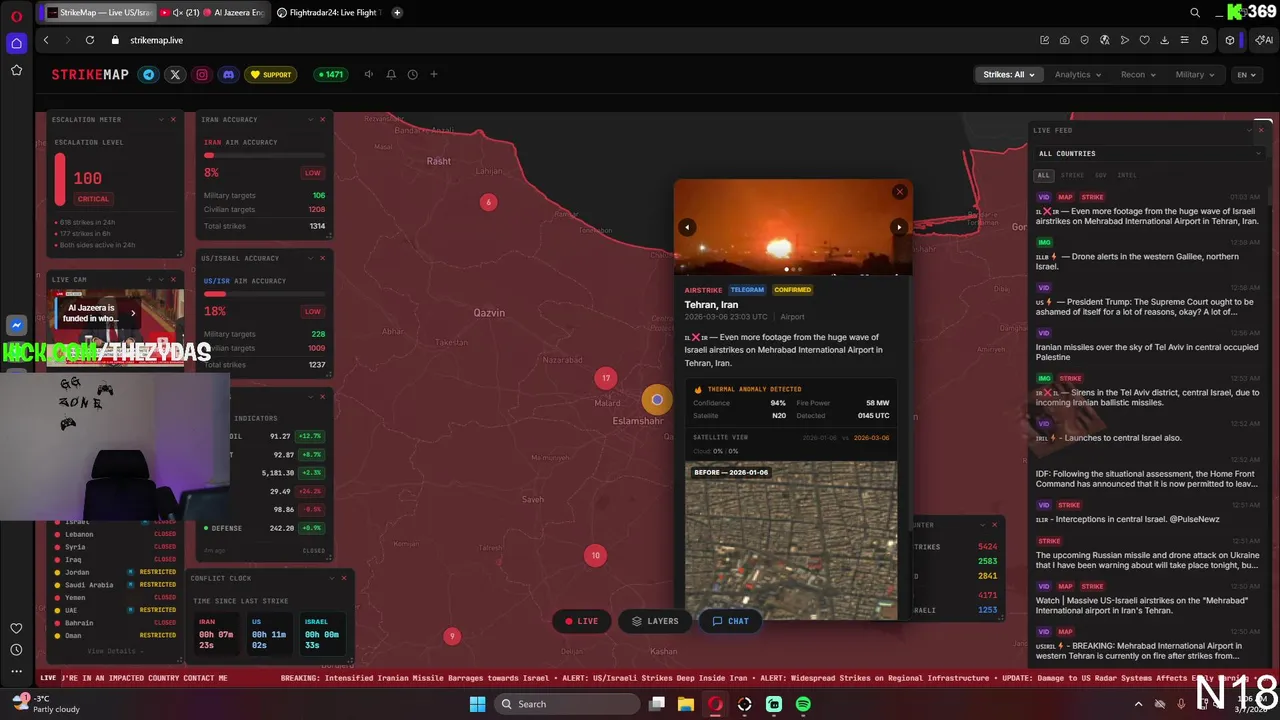Expand the All Countries filter dropdown
Viewport: 1280px width, 720px height.
[x=1150, y=153]
